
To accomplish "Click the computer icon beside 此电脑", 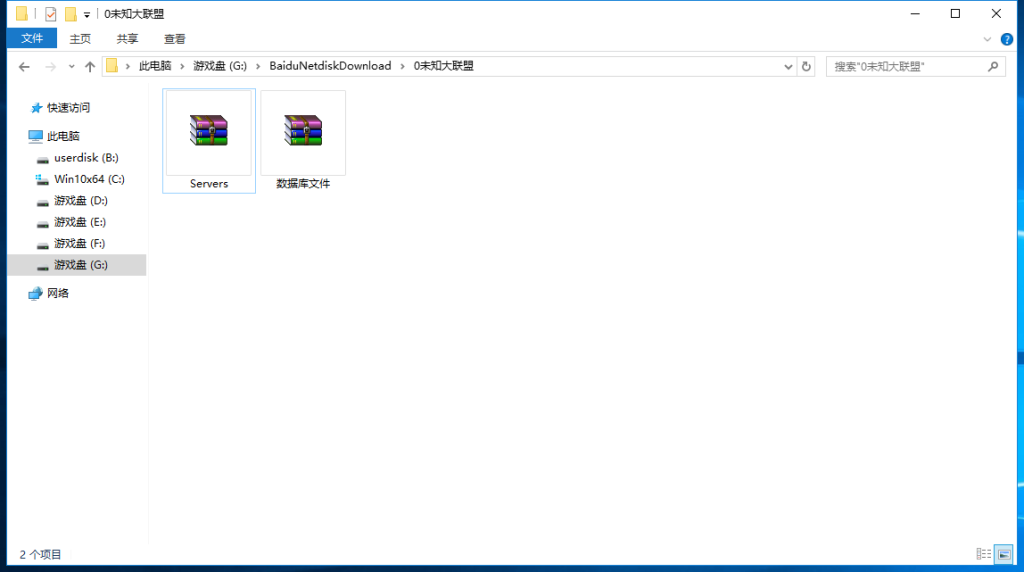I will [35, 136].
